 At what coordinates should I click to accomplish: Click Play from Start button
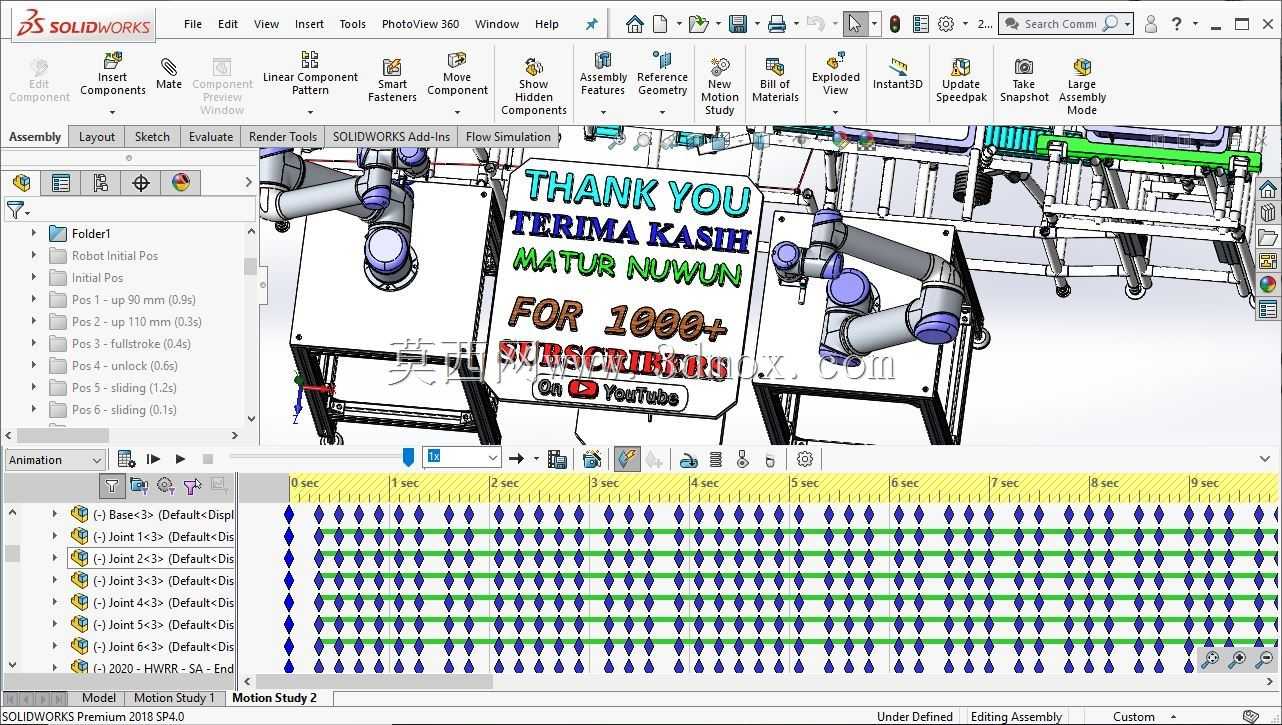(x=153, y=459)
